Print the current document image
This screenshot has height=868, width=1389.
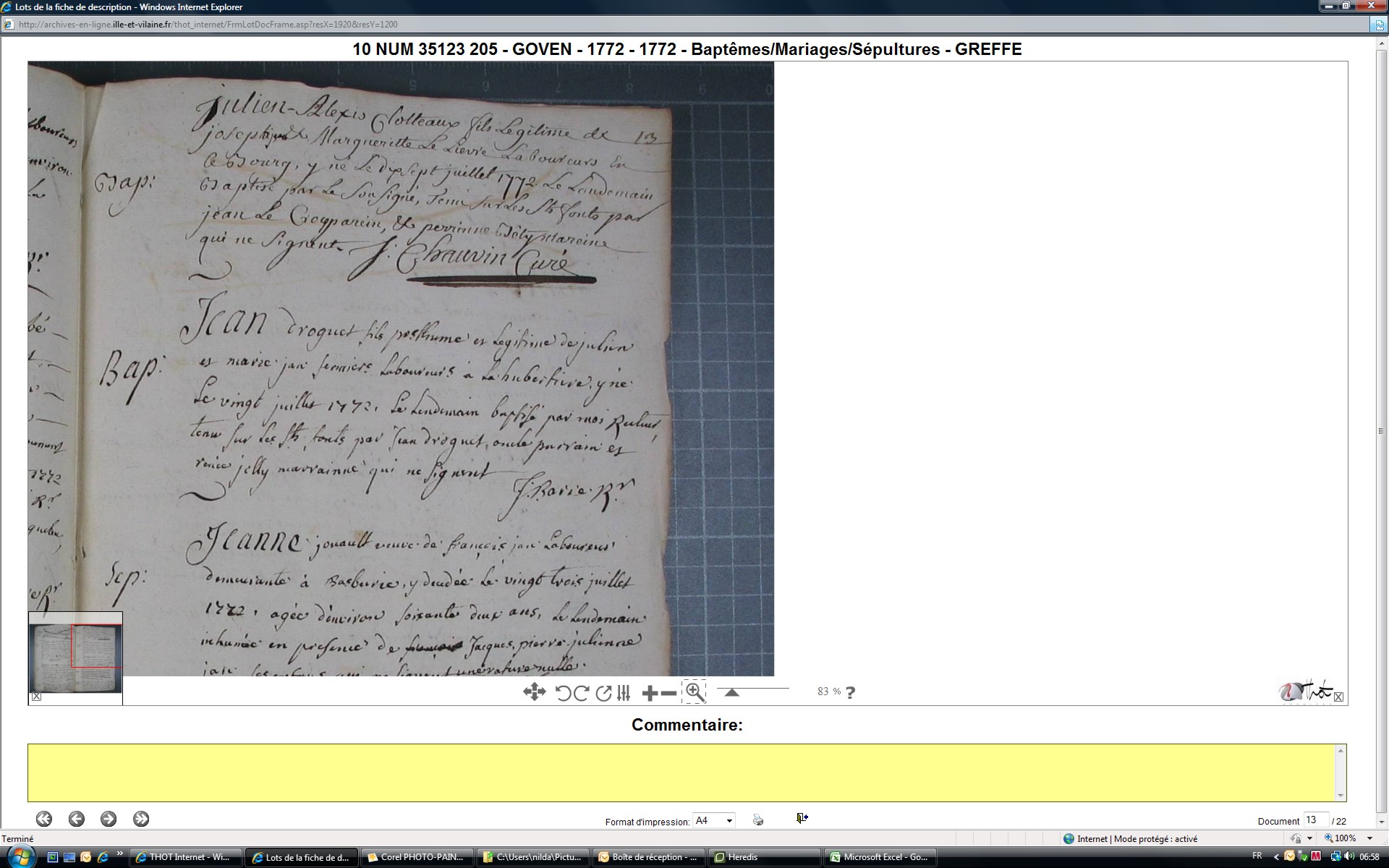tap(758, 820)
